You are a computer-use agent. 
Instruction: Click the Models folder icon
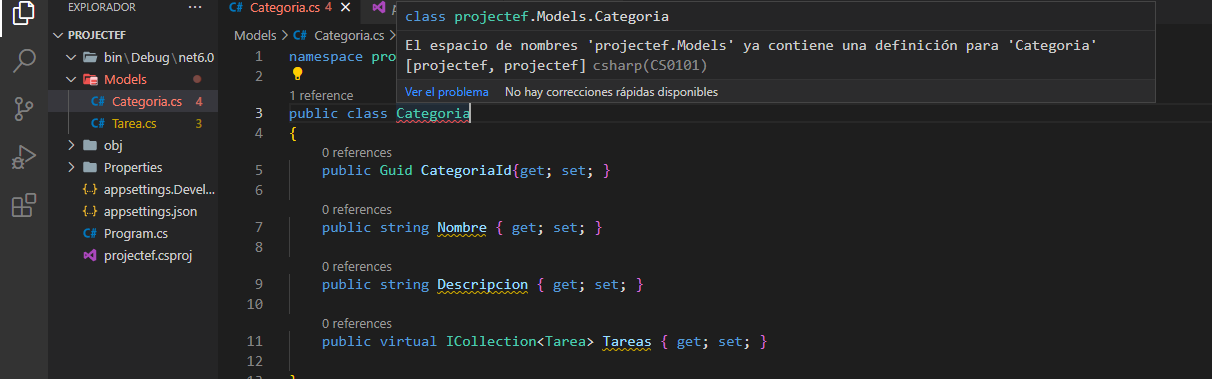click(90, 79)
